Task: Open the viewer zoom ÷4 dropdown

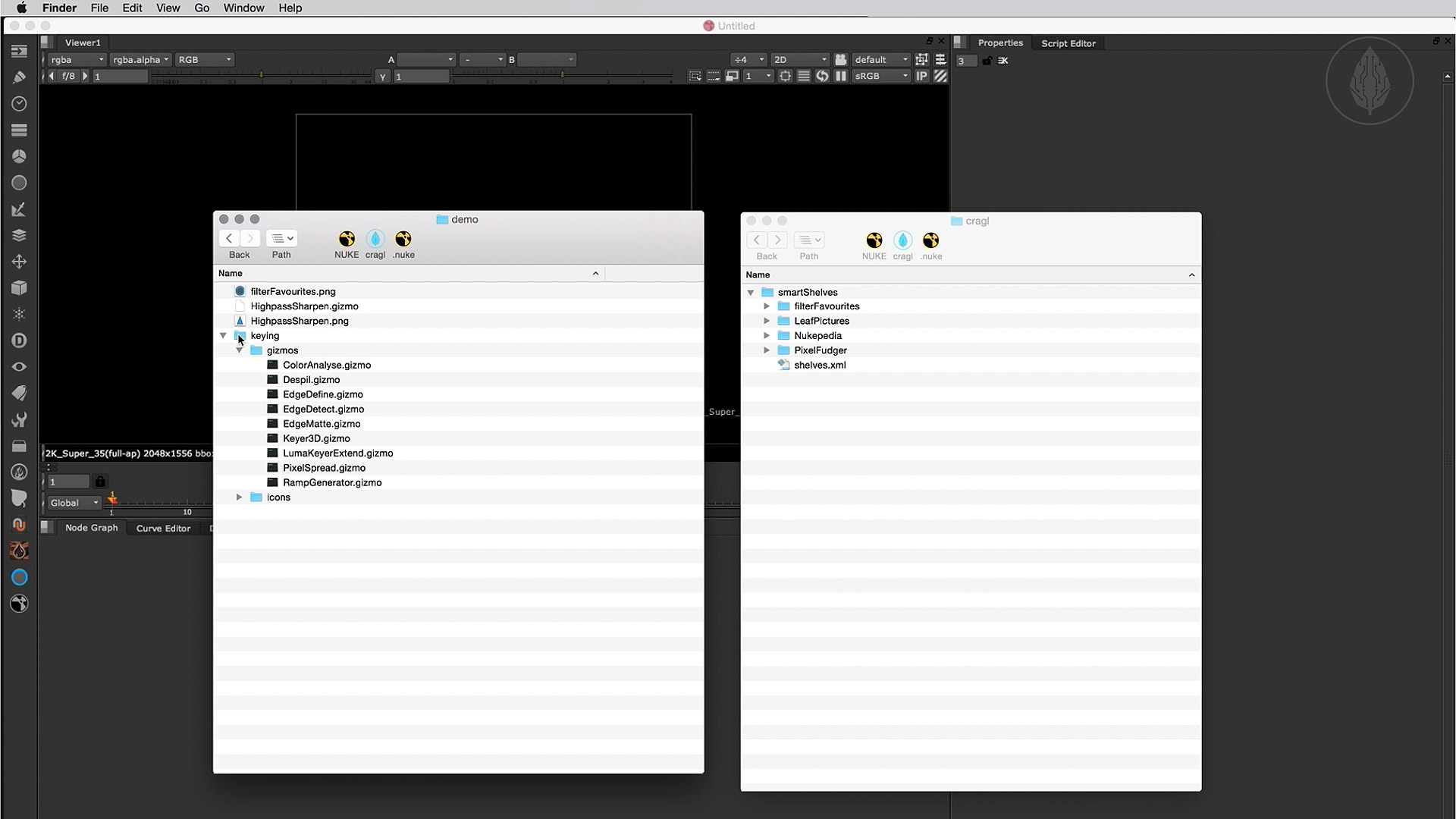Action: click(x=748, y=59)
